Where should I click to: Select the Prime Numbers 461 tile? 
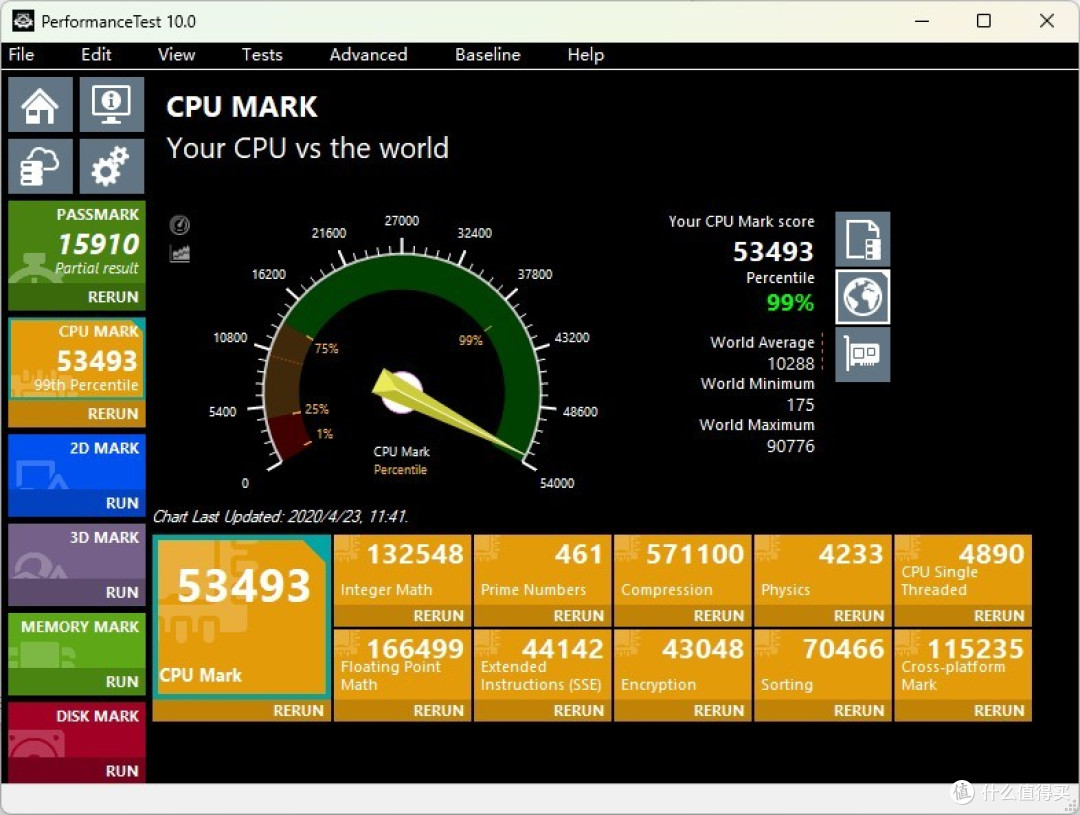click(543, 570)
